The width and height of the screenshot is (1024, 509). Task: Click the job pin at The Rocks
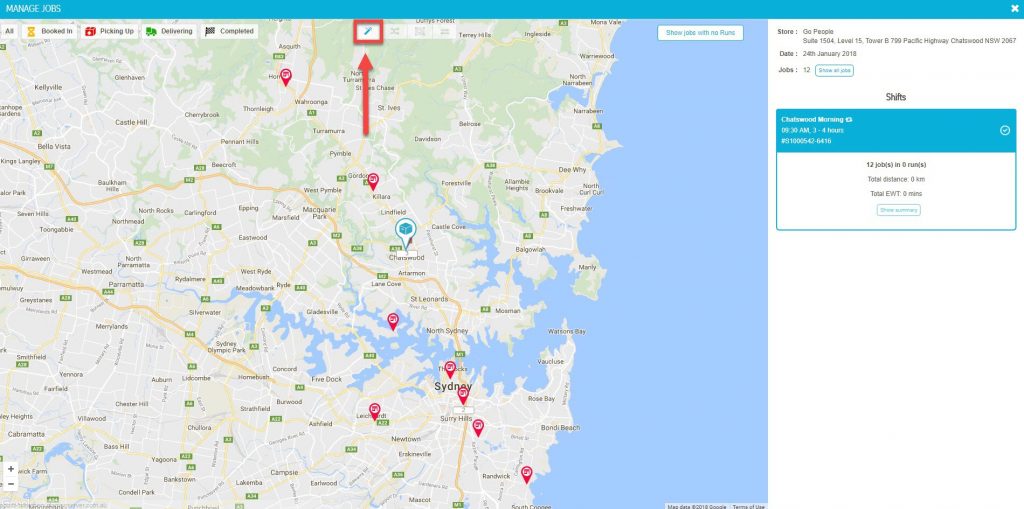point(449,369)
